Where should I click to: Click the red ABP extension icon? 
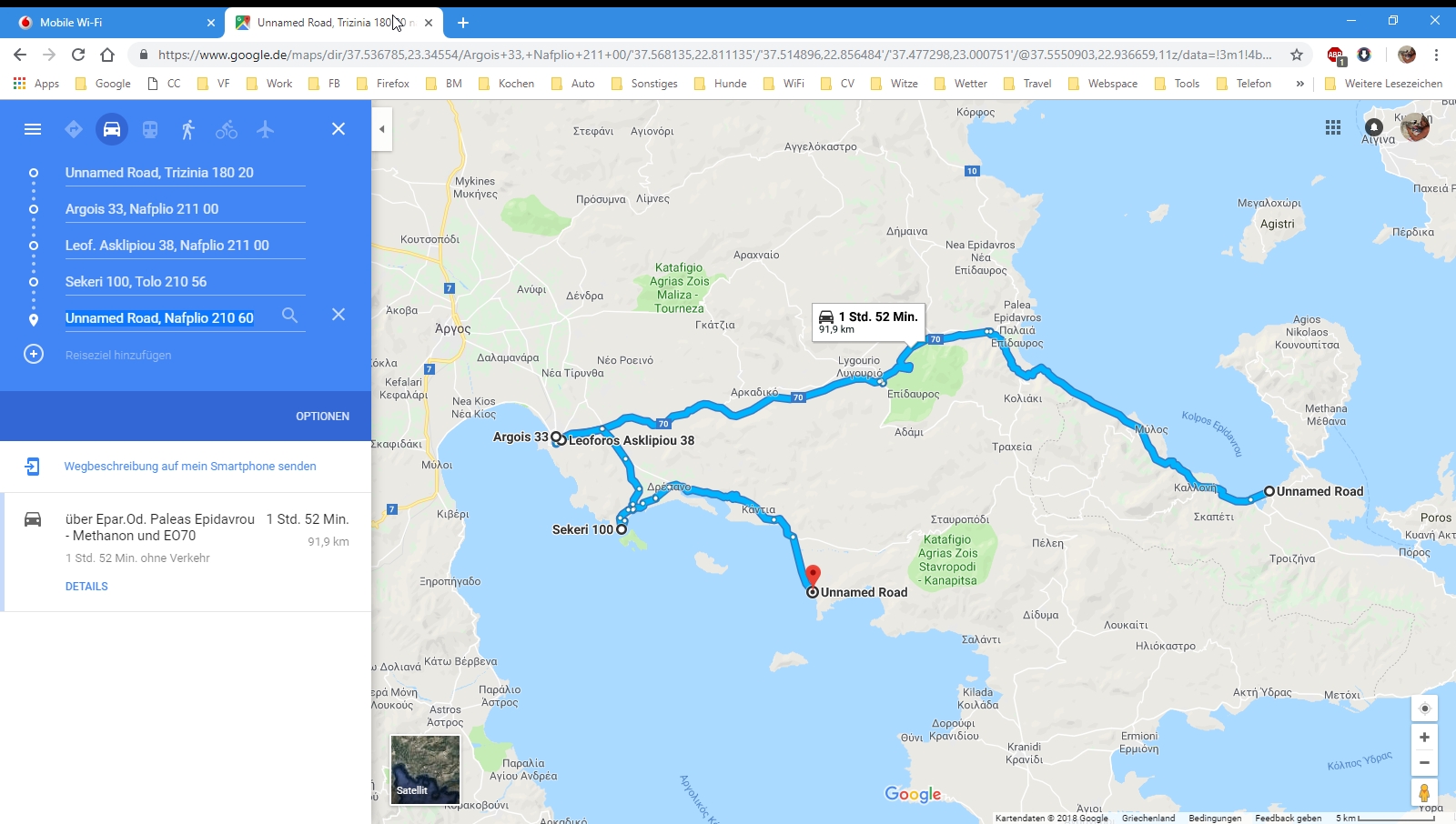(x=1335, y=55)
